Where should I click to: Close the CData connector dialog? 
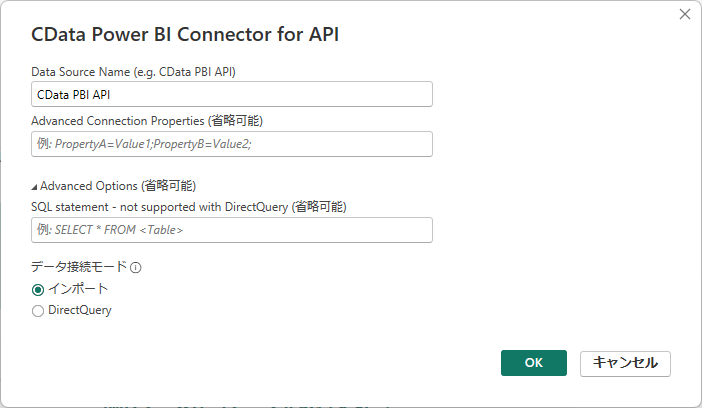coord(685,14)
